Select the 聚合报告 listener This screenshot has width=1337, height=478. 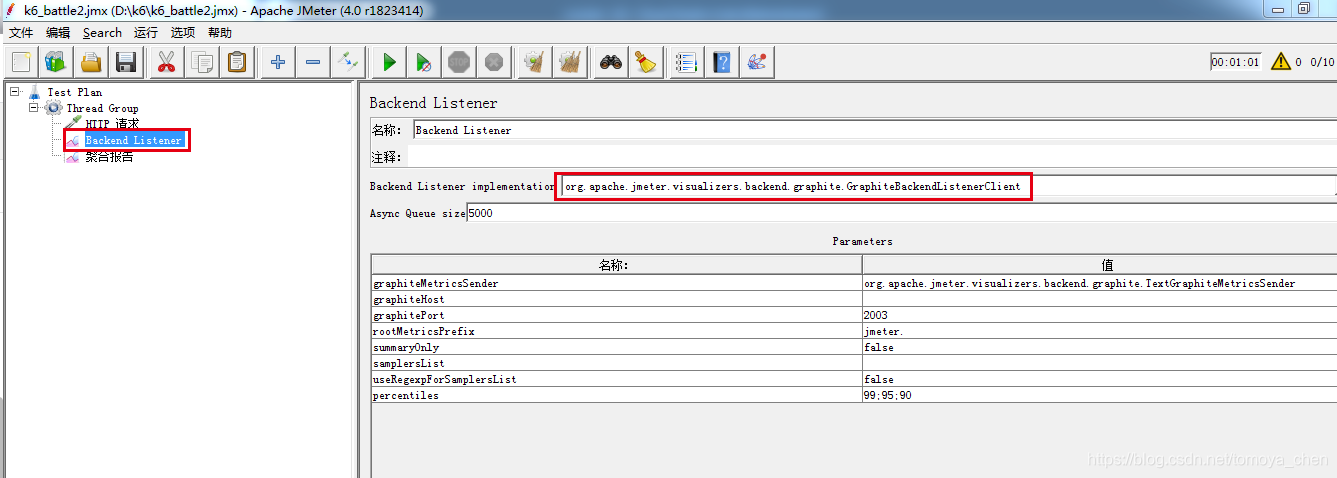pyautogui.click(x=109, y=156)
